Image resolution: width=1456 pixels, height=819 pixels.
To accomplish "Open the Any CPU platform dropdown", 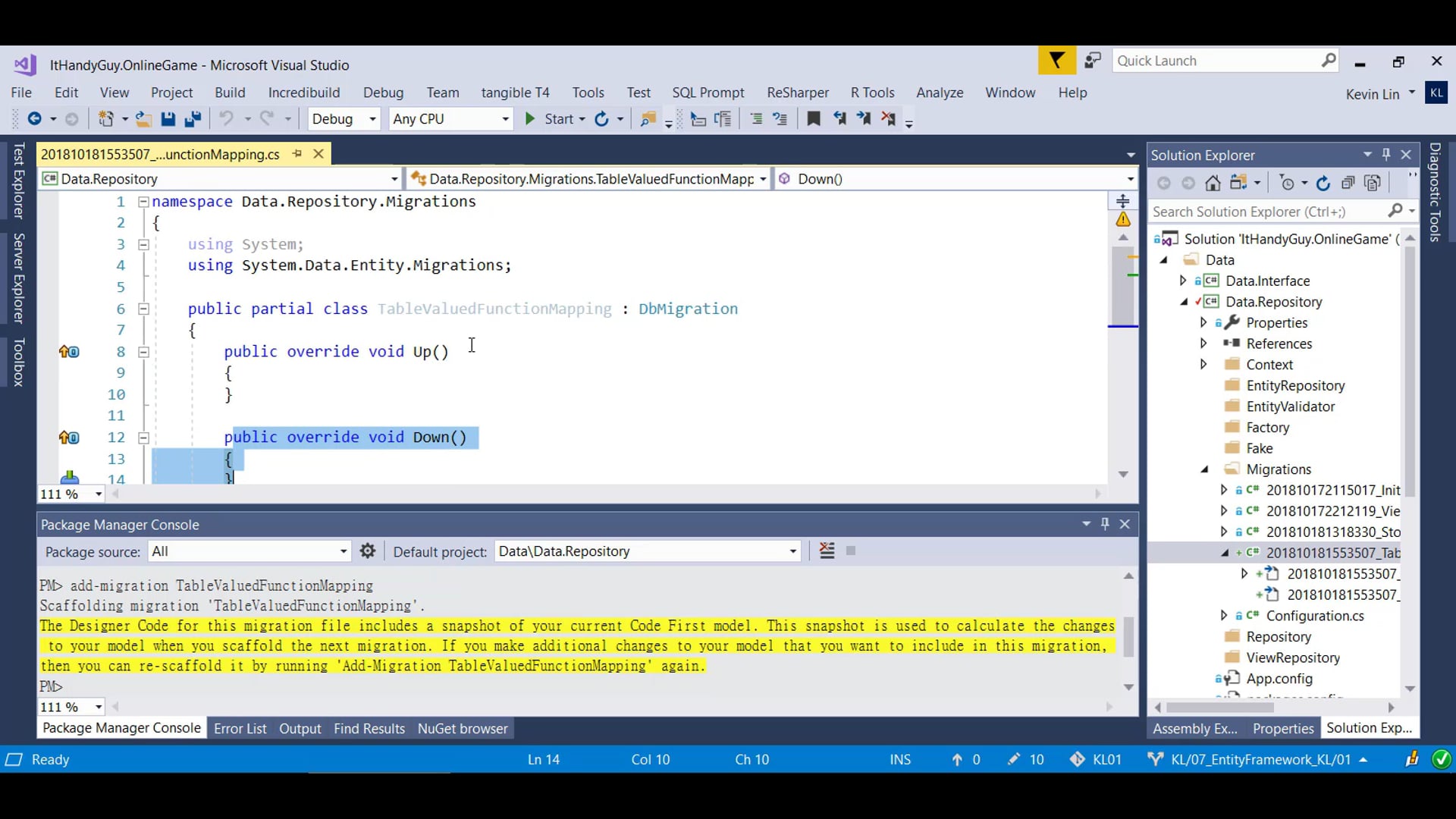I will (504, 119).
